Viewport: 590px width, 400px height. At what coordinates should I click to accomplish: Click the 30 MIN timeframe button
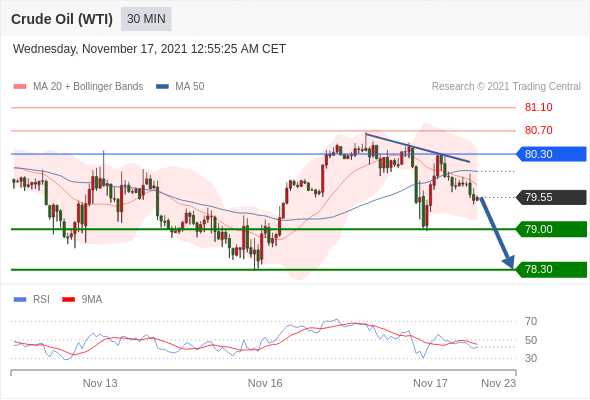click(146, 19)
